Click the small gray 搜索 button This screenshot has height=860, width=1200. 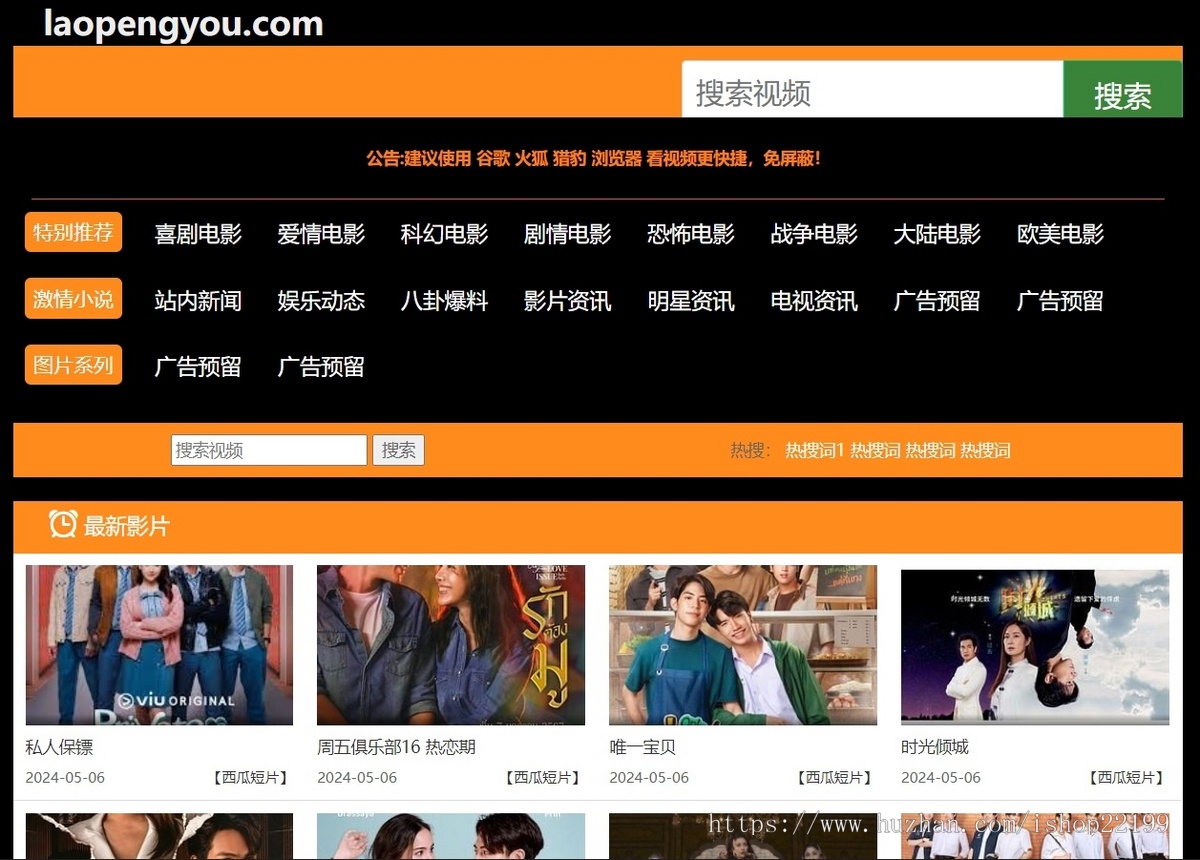tap(398, 450)
